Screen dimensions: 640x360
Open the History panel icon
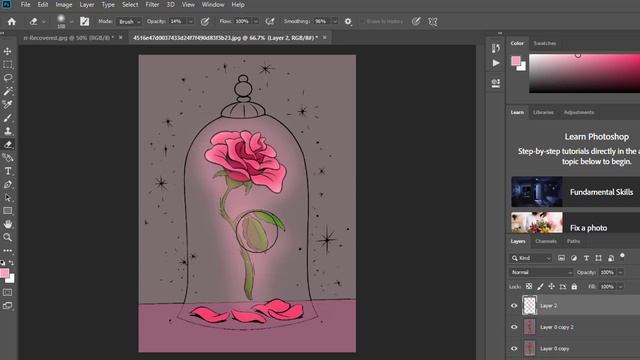pyautogui.click(x=496, y=48)
